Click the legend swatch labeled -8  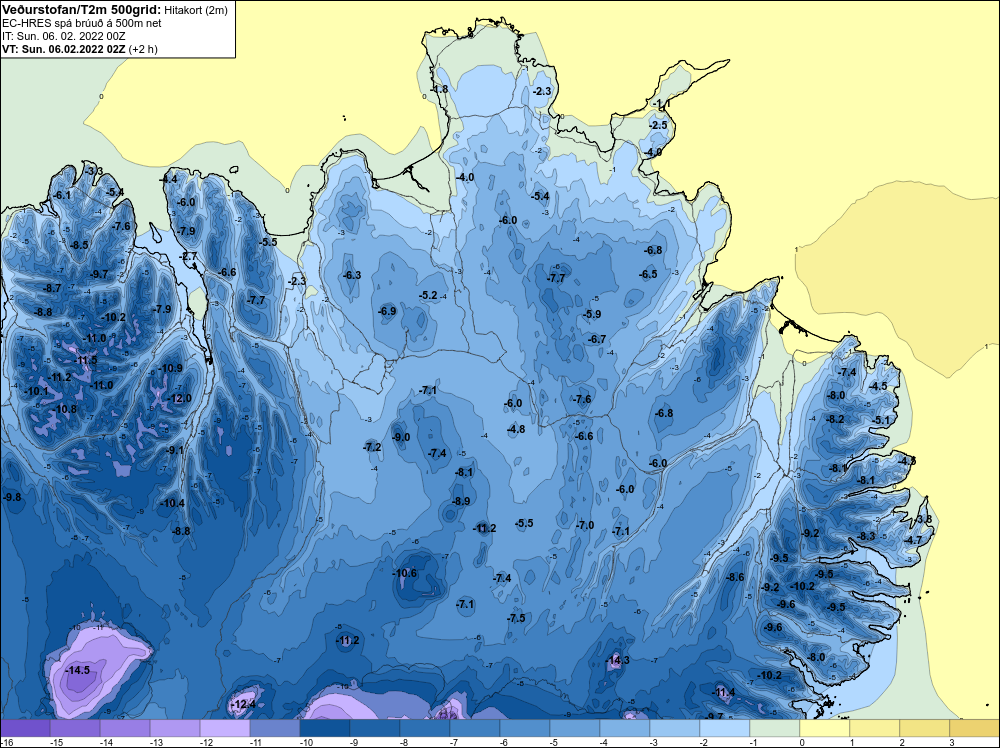(x=425, y=728)
